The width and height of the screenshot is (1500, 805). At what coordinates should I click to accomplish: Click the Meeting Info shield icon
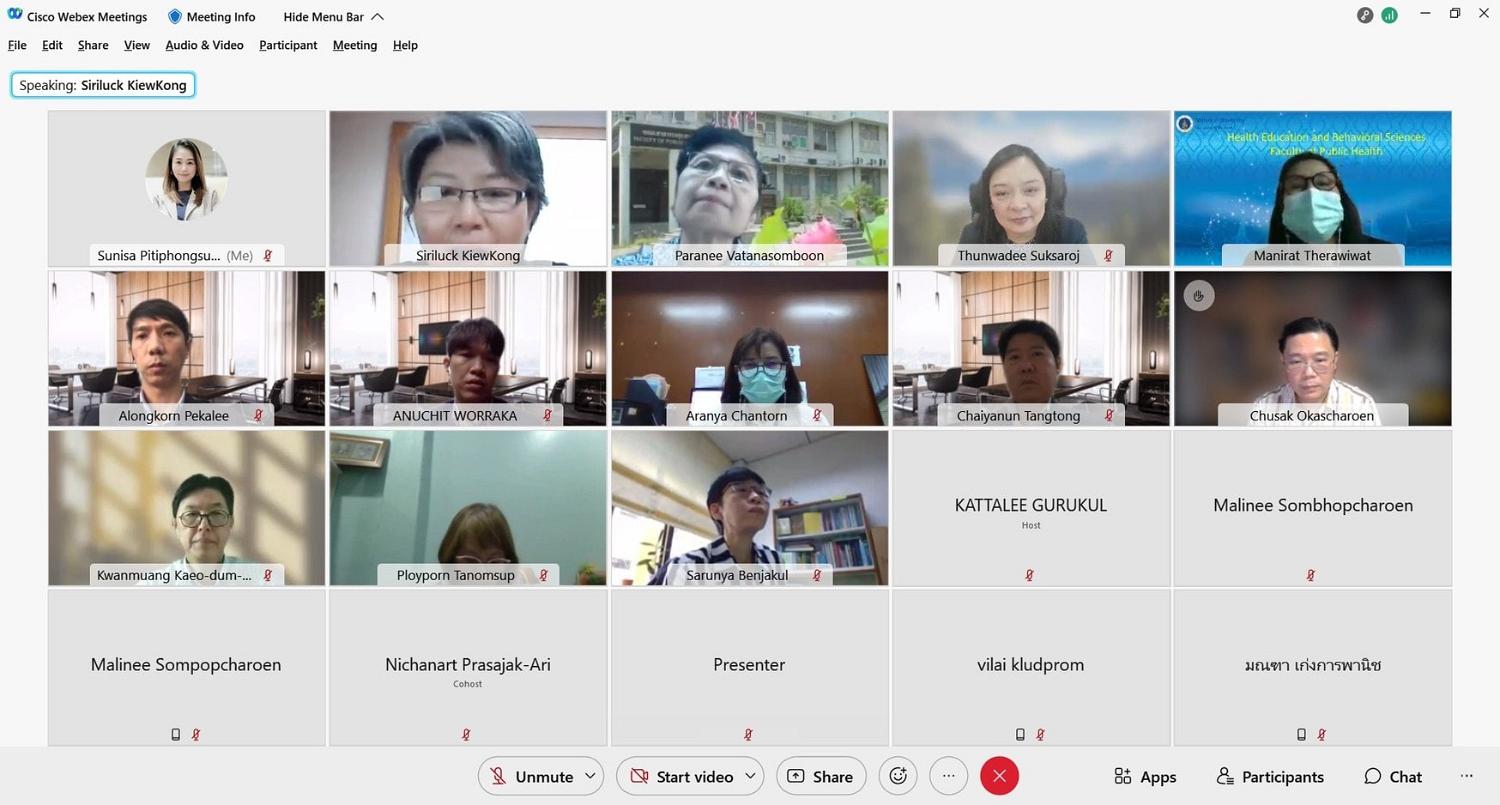pyautogui.click(x=175, y=17)
